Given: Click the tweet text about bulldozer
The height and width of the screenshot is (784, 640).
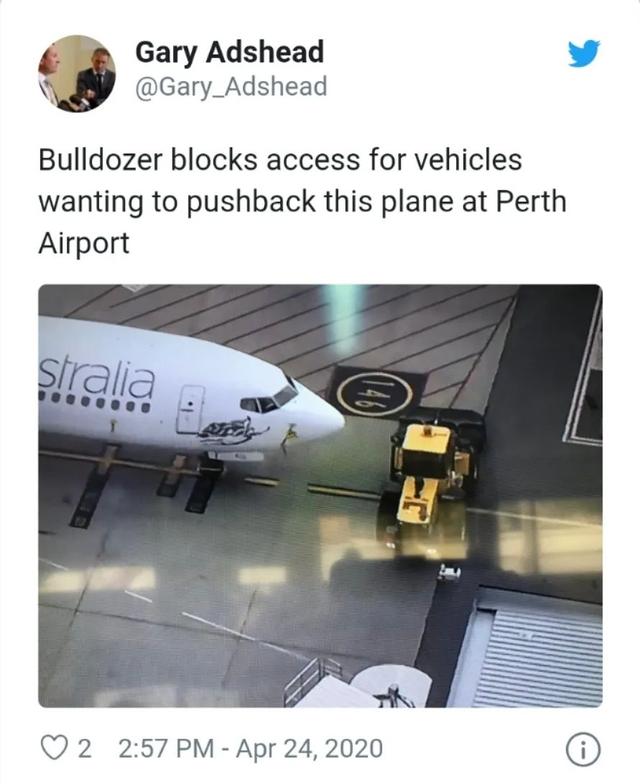Looking at the screenshot, I should pyautogui.click(x=302, y=202).
